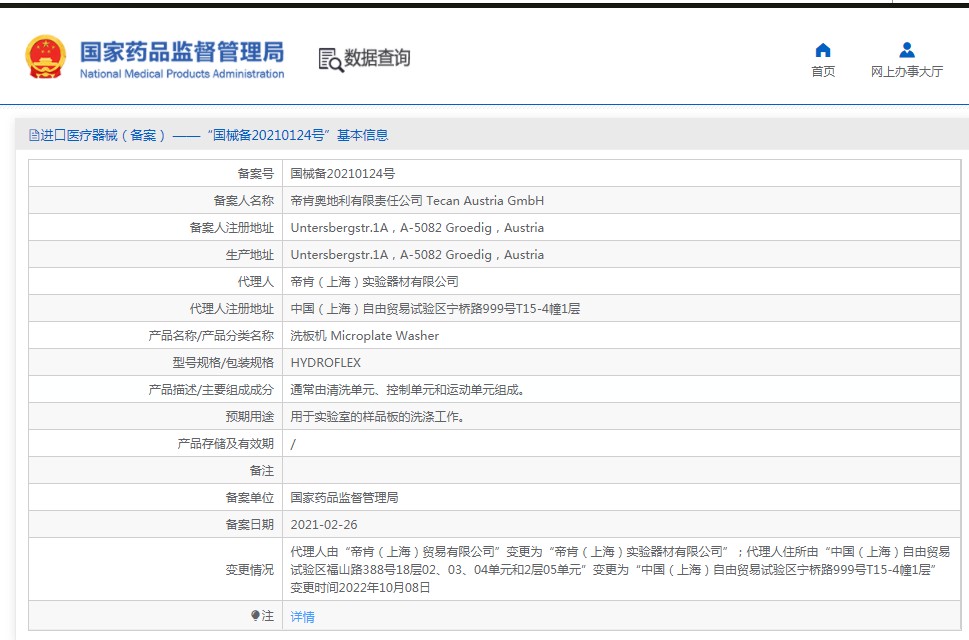Click 国家药品监督管理局 in 备案单位 row
This screenshot has width=969, height=640.
[x=344, y=498]
